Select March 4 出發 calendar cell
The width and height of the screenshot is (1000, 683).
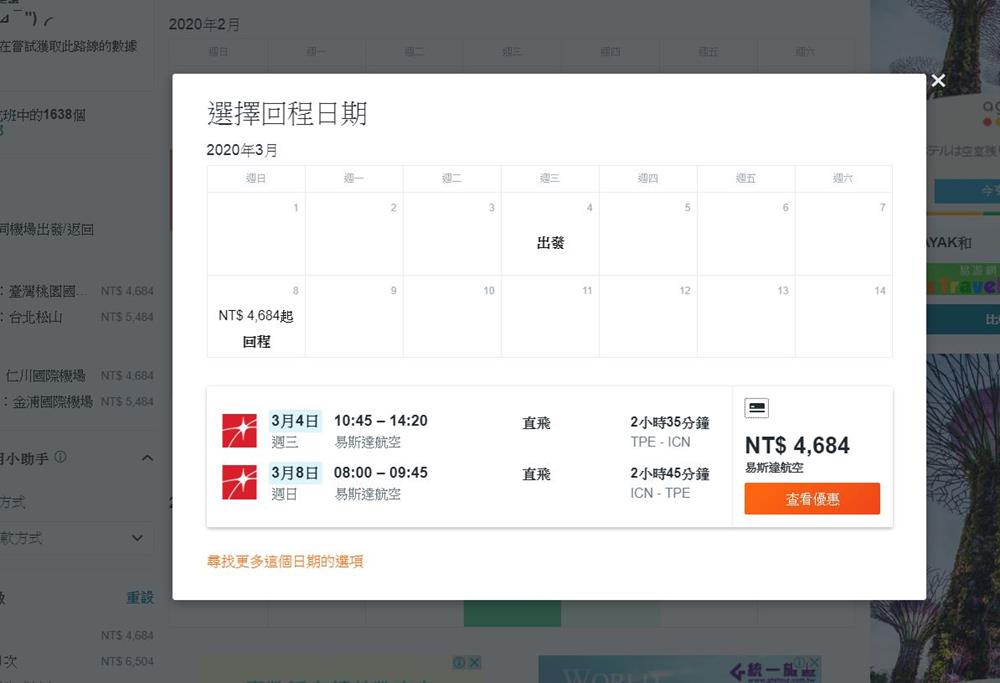[x=550, y=234]
